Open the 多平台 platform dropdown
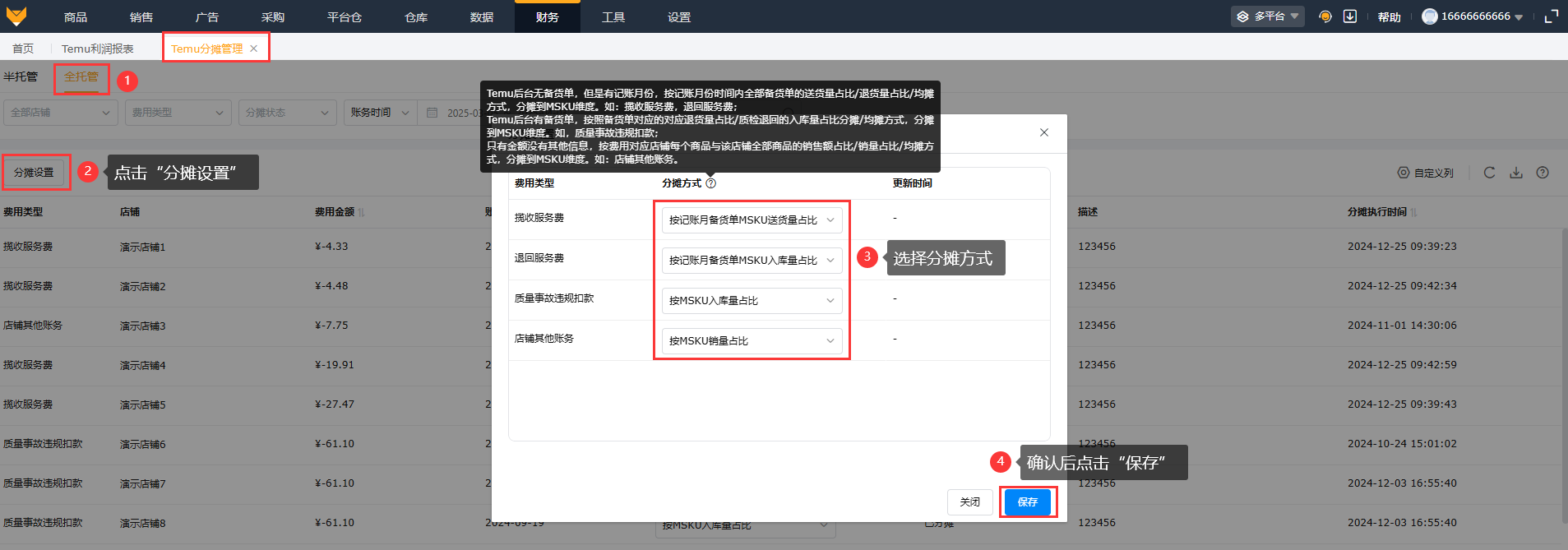The image size is (1568, 550). (1267, 16)
